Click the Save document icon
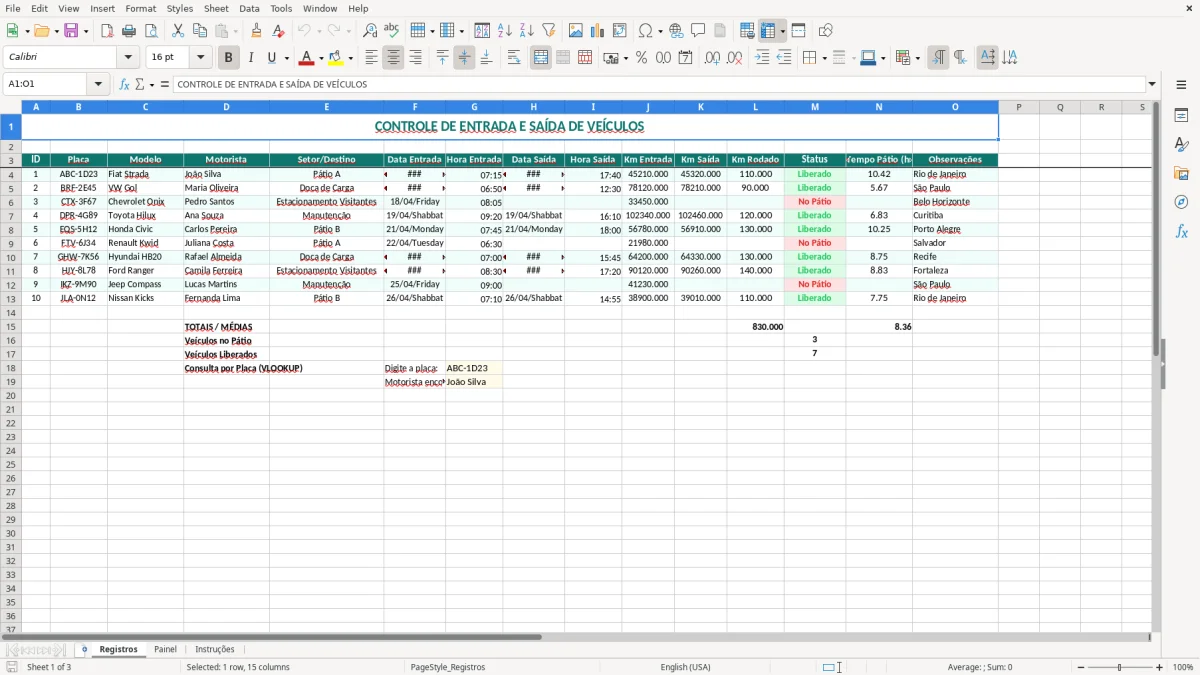Image resolution: width=1200 pixels, height=675 pixels. 71,31
